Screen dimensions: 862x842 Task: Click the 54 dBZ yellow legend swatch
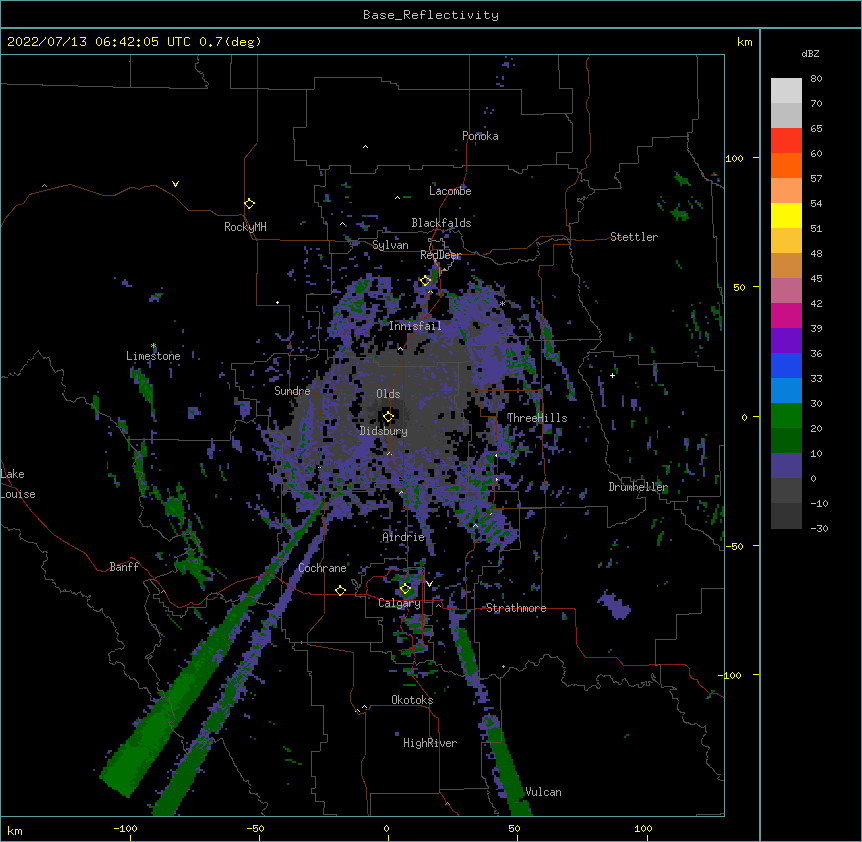786,215
